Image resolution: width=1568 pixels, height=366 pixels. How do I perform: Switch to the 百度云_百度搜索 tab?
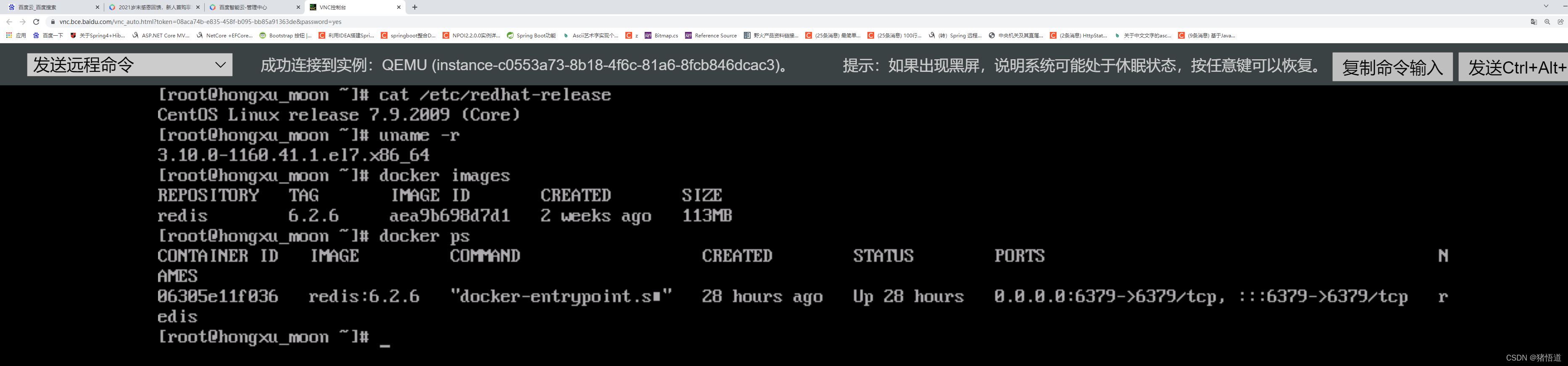(x=53, y=7)
